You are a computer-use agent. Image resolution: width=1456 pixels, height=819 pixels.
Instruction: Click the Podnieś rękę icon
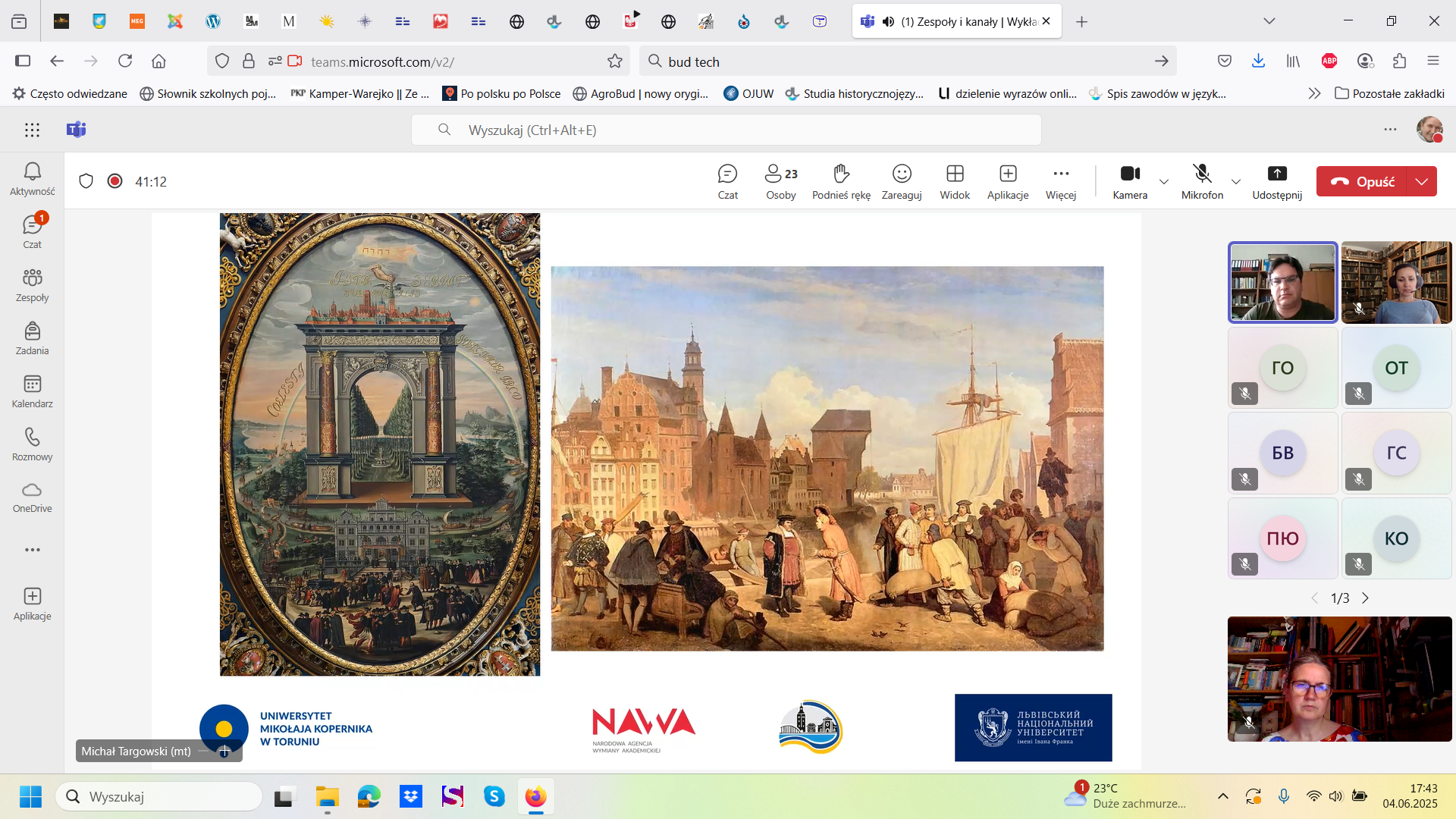pos(841,174)
